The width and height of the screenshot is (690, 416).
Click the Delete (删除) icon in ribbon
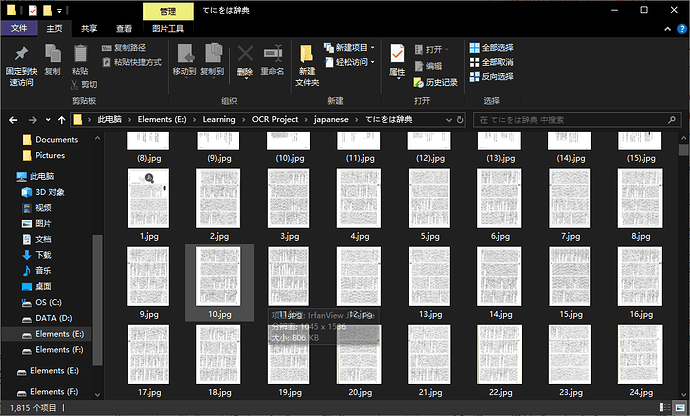click(x=245, y=55)
